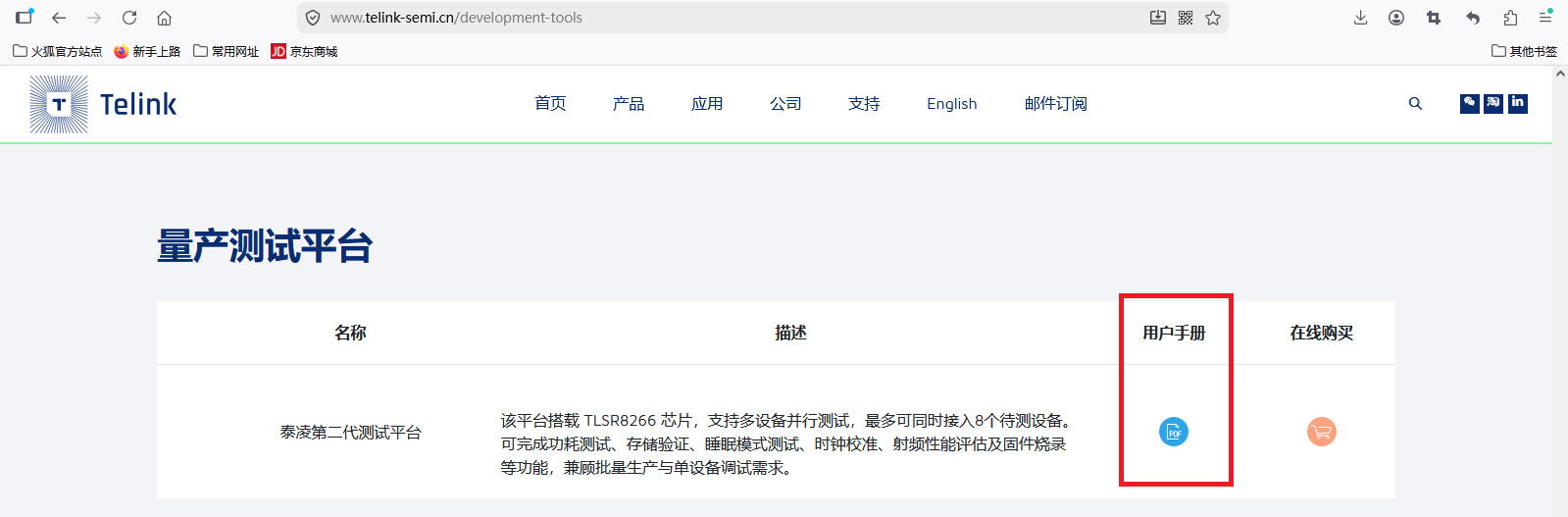Open the PDF user manual icon
Image resolution: width=1568 pixels, height=517 pixels.
click(x=1174, y=432)
